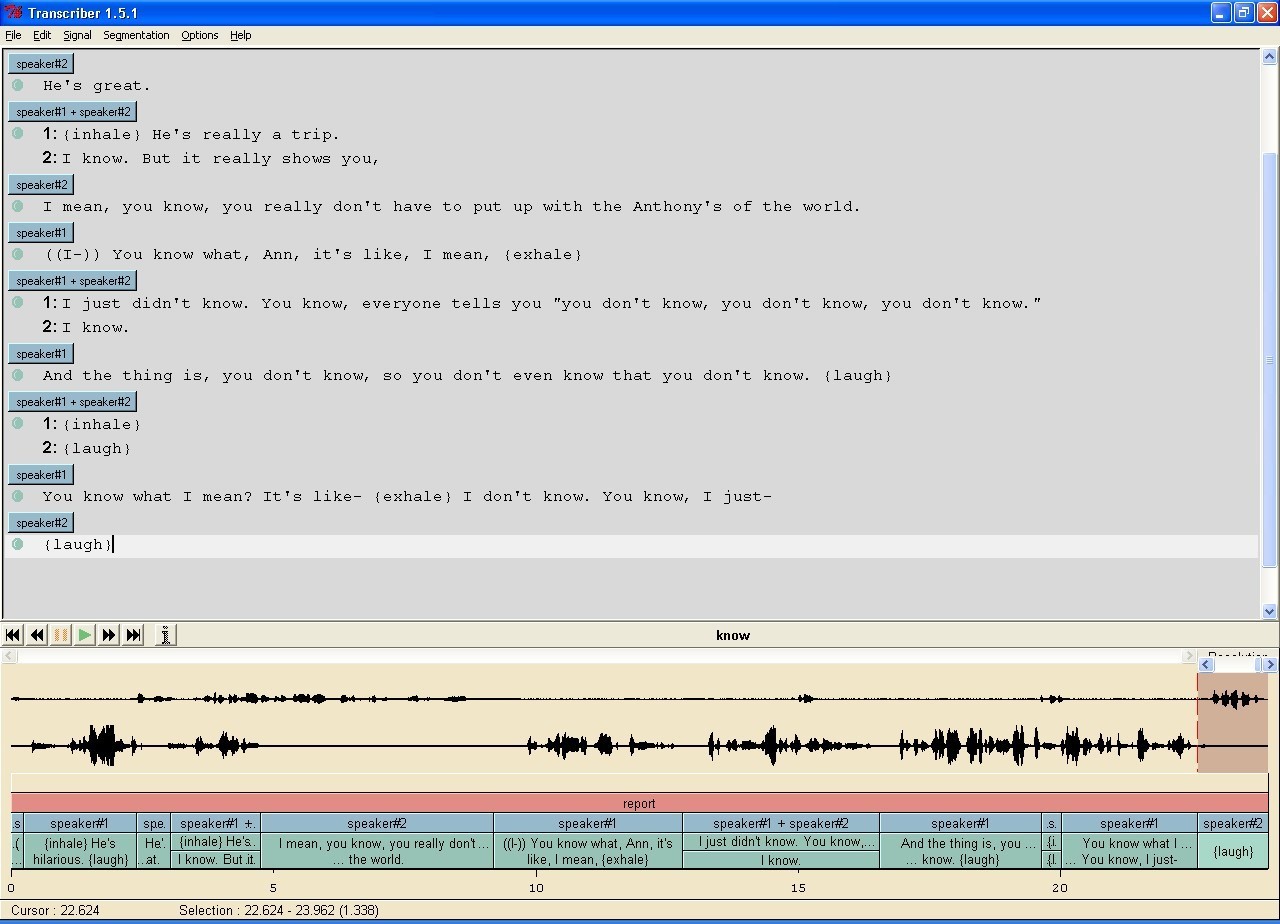Select timeline segment "{inhale} He's hilarious. {laugh}"

(80, 851)
